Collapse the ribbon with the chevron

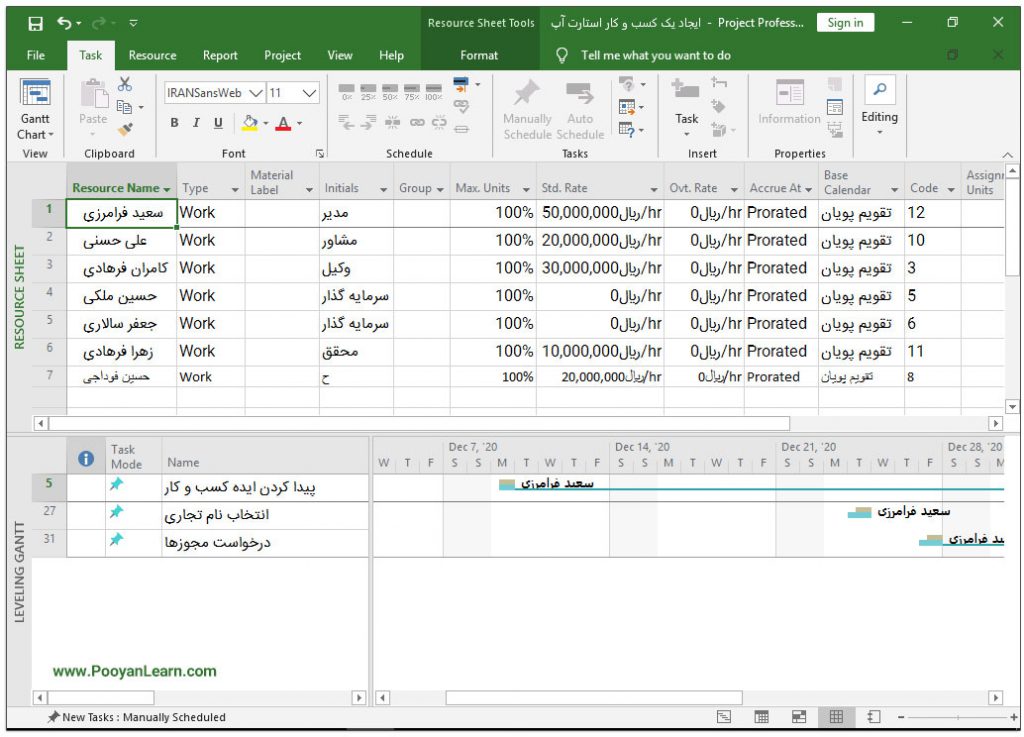tap(1008, 155)
